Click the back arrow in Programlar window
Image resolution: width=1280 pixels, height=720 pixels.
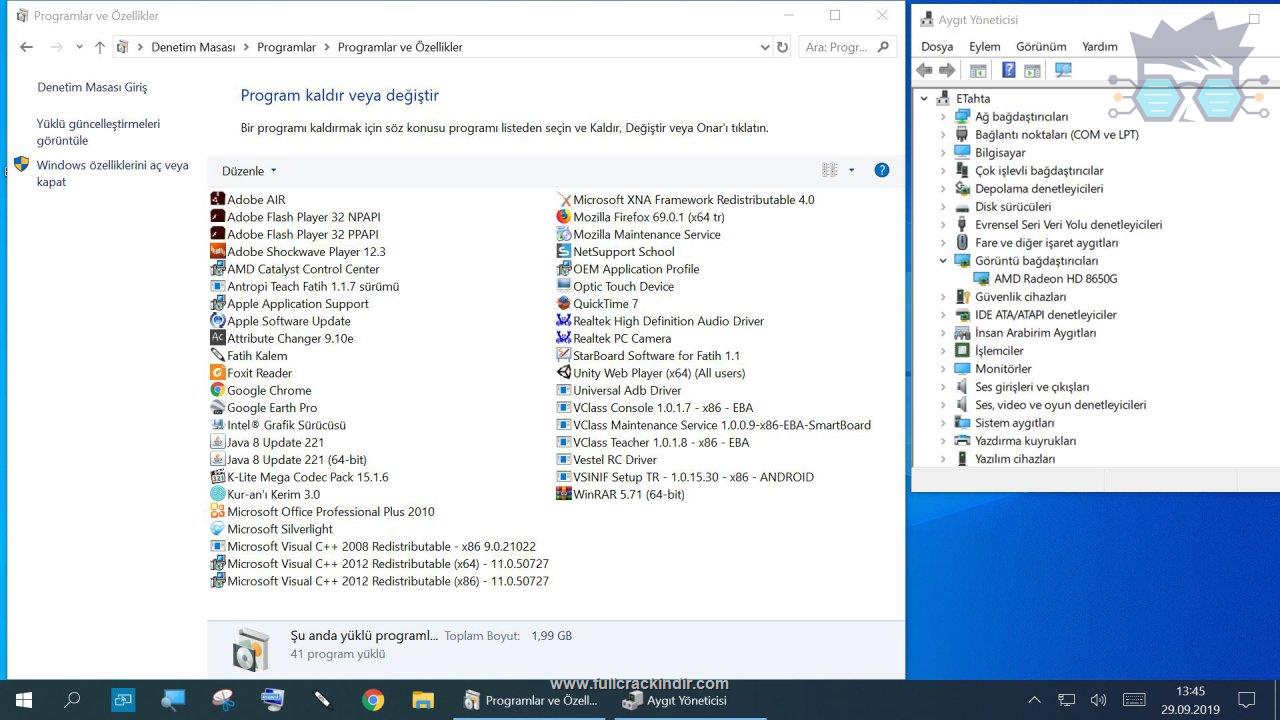click(x=27, y=47)
